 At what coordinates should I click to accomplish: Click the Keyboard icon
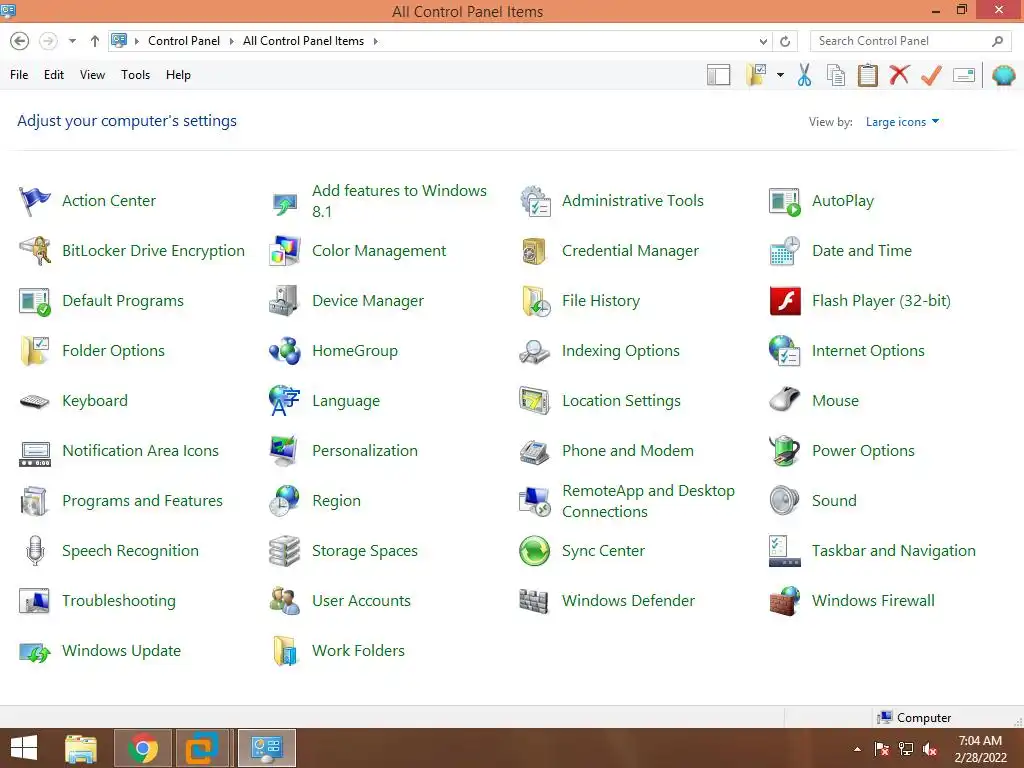point(35,401)
